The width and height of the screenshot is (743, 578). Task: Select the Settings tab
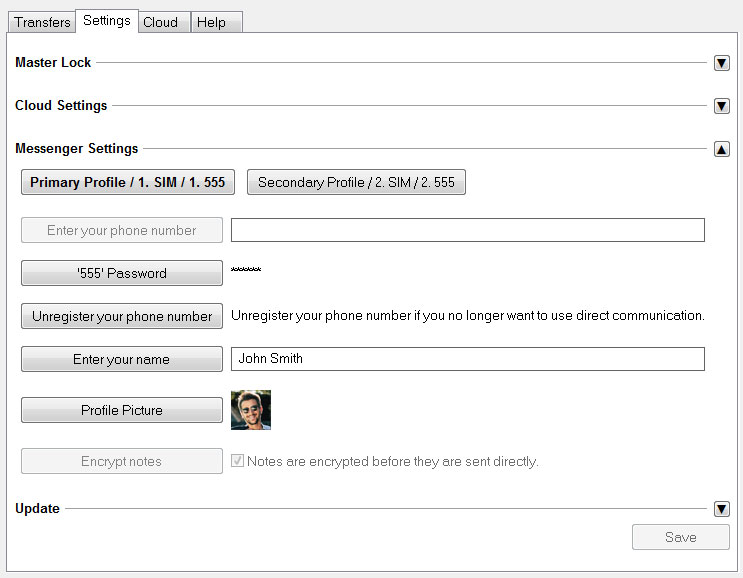[x=107, y=21]
